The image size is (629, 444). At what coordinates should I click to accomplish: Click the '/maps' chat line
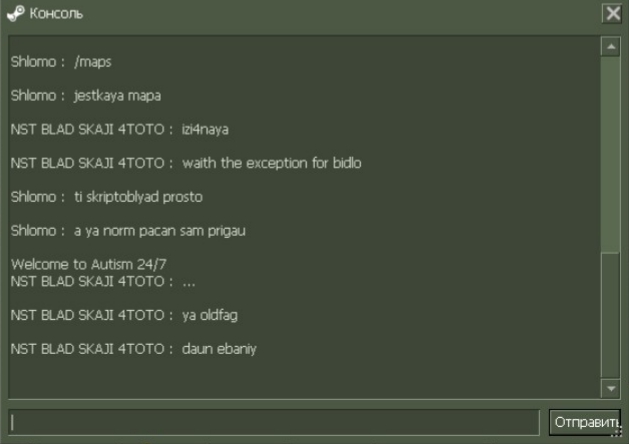coord(61,62)
